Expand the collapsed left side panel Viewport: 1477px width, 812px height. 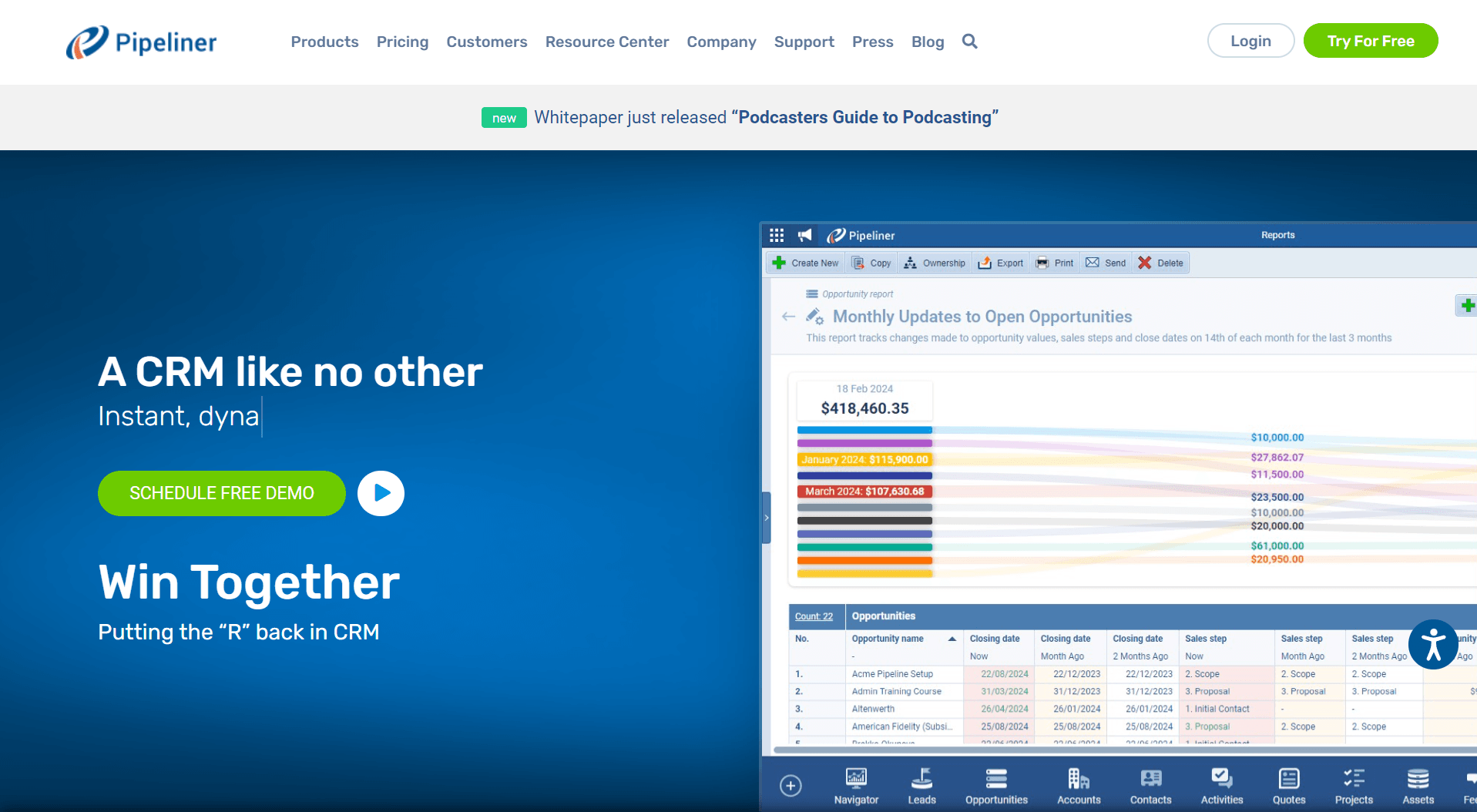[x=766, y=518]
